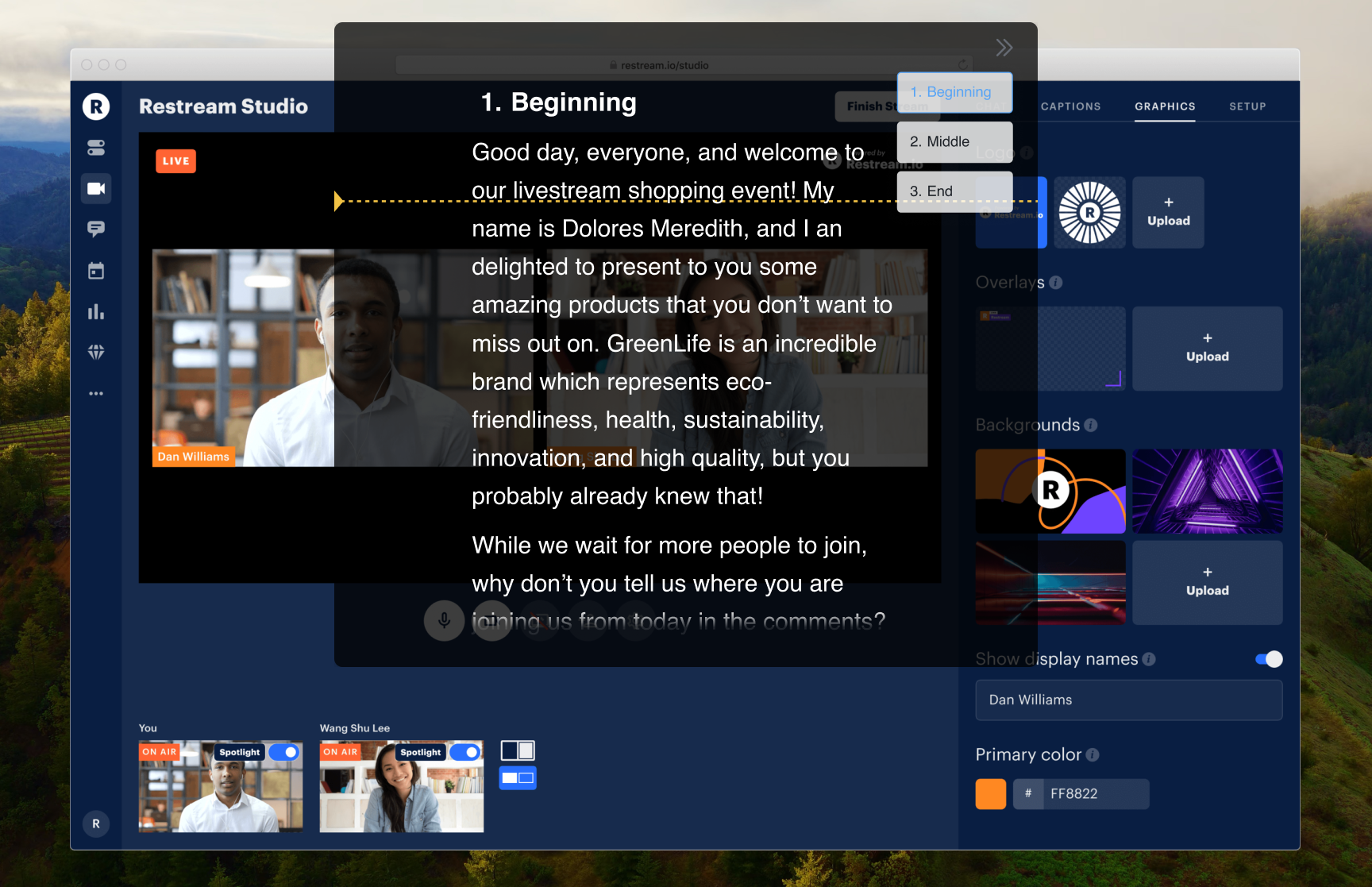The image size is (1372, 887).
Task: Click the info icon next to Primary color
Action: (x=1093, y=754)
